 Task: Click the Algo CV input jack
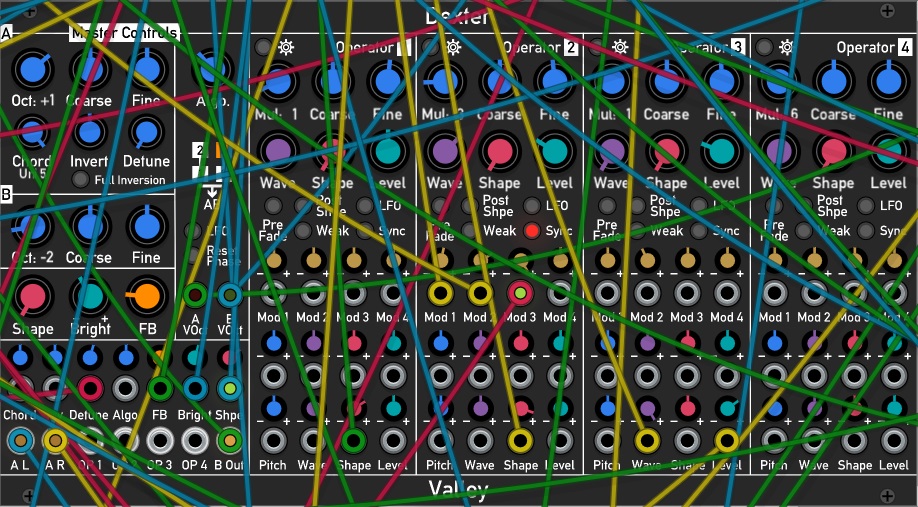coord(125,388)
